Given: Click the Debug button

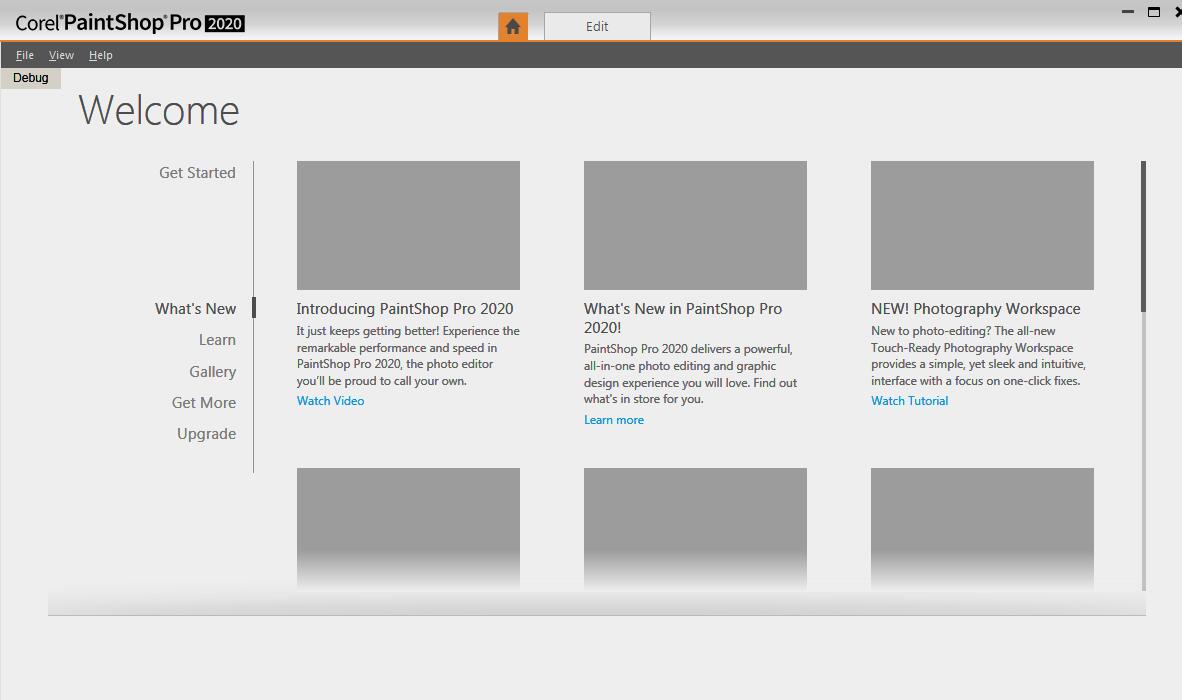Looking at the screenshot, I should click(x=31, y=78).
